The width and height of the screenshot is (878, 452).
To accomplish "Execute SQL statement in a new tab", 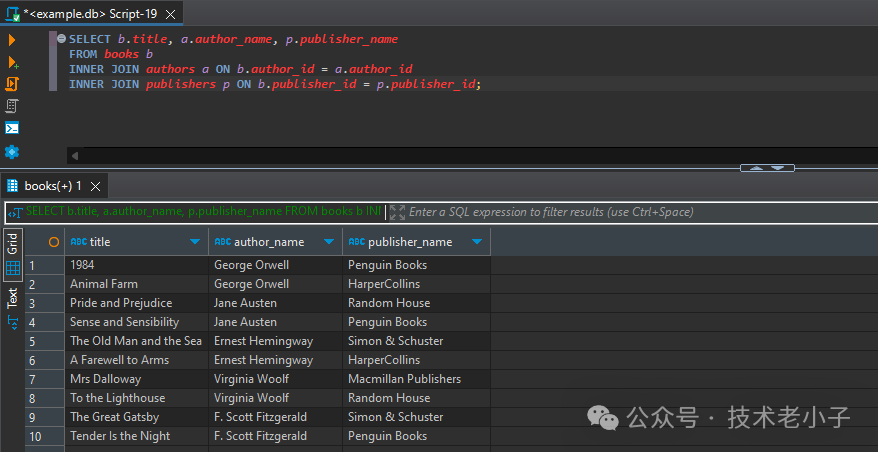I will [x=12, y=62].
